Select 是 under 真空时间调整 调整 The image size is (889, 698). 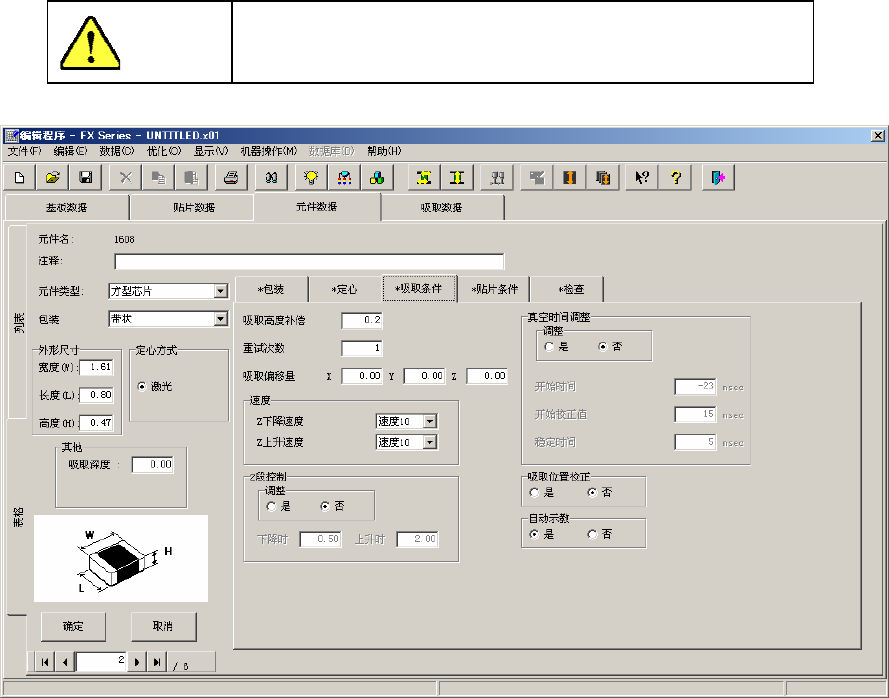tap(549, 346)
